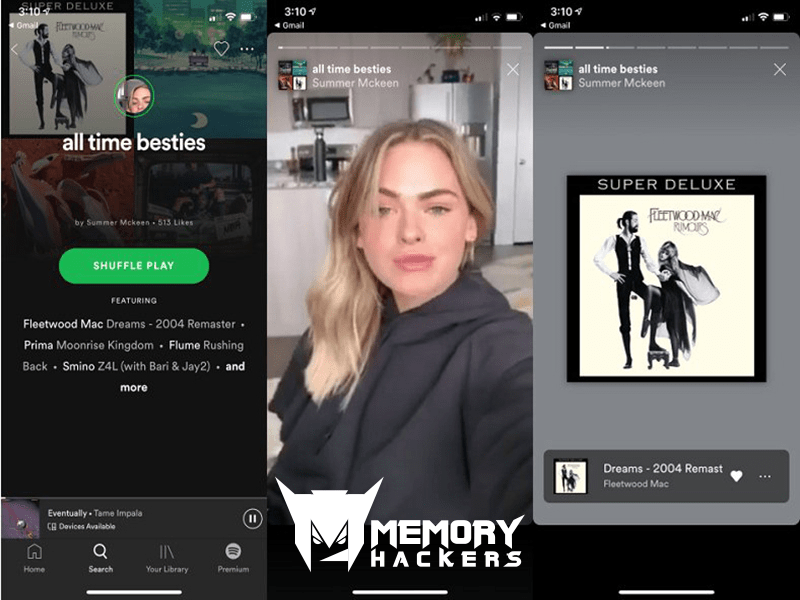Open the Your Library tab
Image resolution: width=800 pixels, height=600 pixels.
167,558
